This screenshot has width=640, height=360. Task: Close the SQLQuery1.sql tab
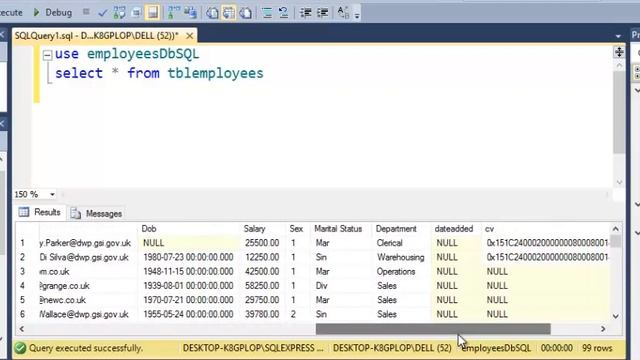(x=189, y=36)
